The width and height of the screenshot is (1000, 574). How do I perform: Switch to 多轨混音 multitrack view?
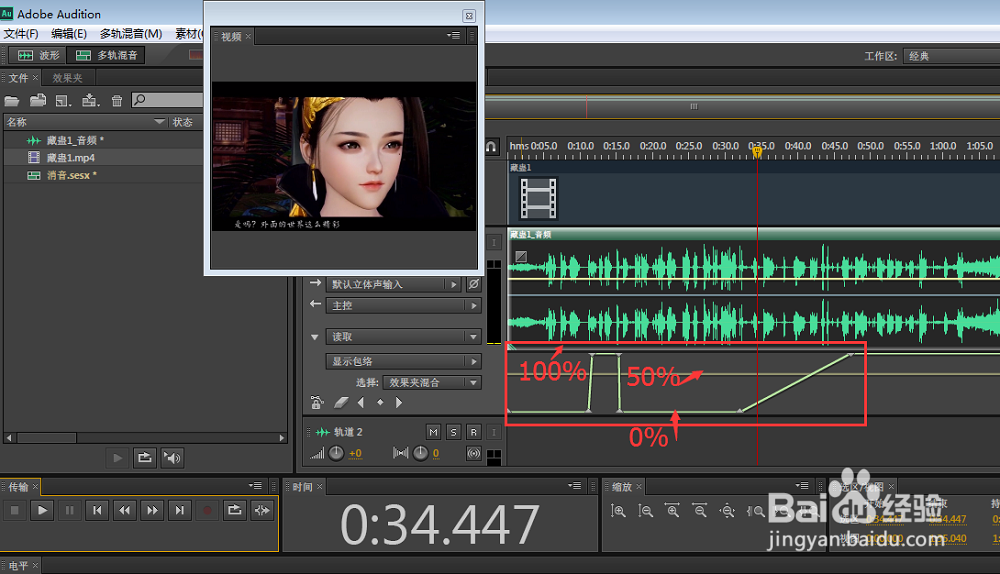(106, 55)
